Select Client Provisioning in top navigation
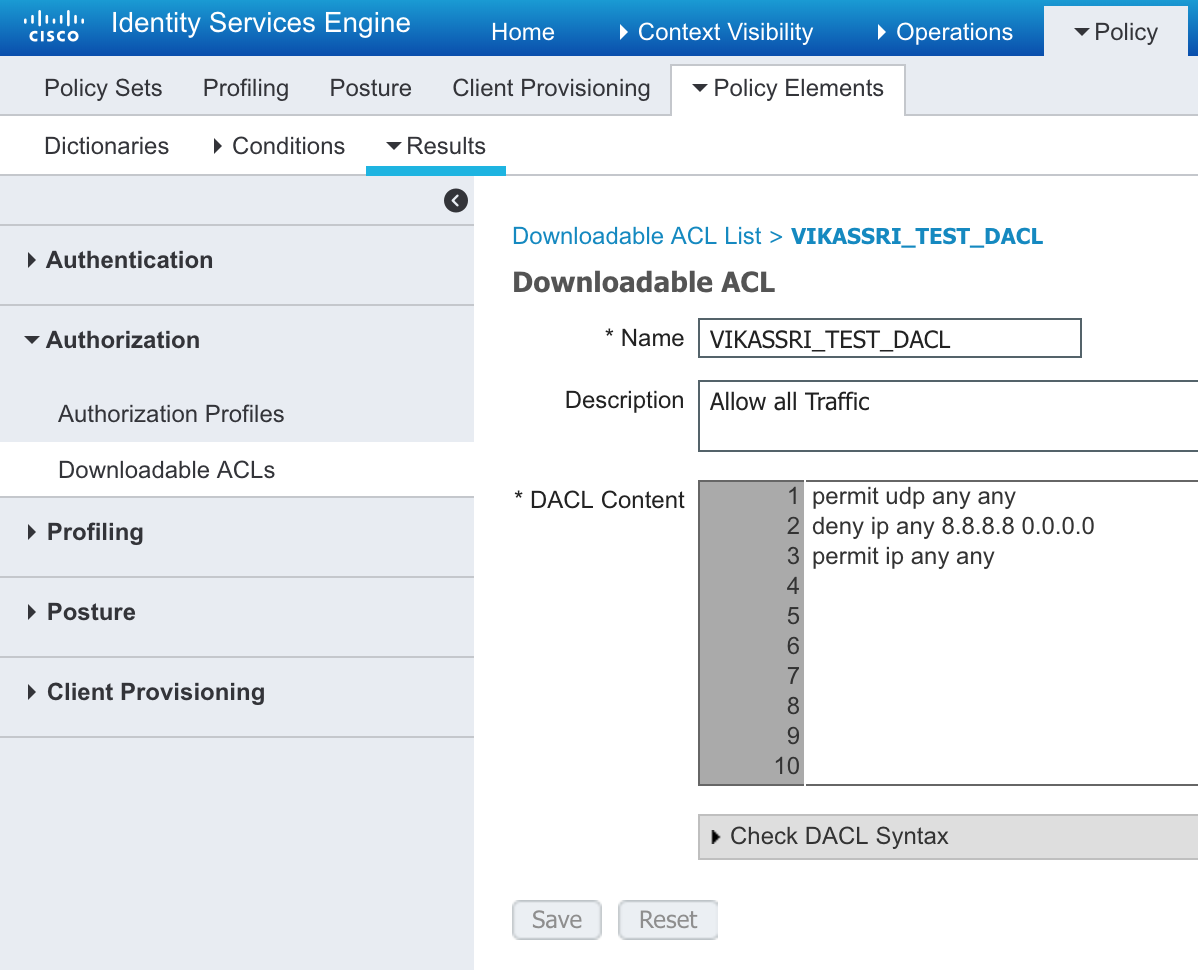This screenshot has height=970, width=1198. pos(551,88)
